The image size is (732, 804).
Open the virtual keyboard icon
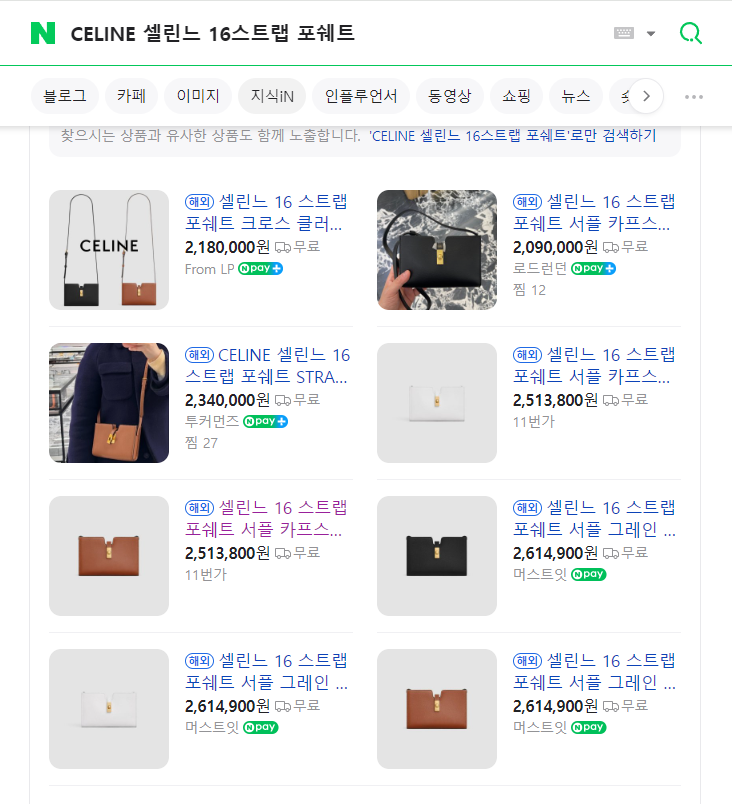(x=624, y=33)
